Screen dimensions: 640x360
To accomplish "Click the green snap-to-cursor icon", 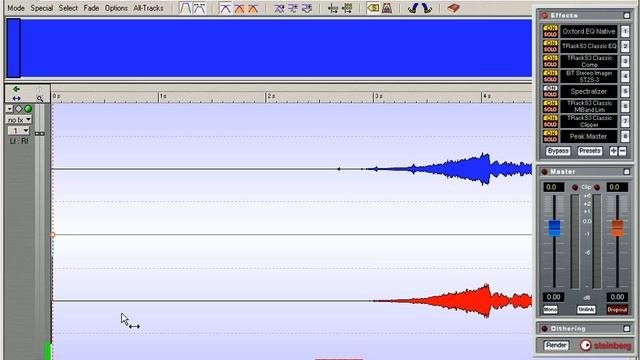I will pyautogui.click(x=333, y=8).
